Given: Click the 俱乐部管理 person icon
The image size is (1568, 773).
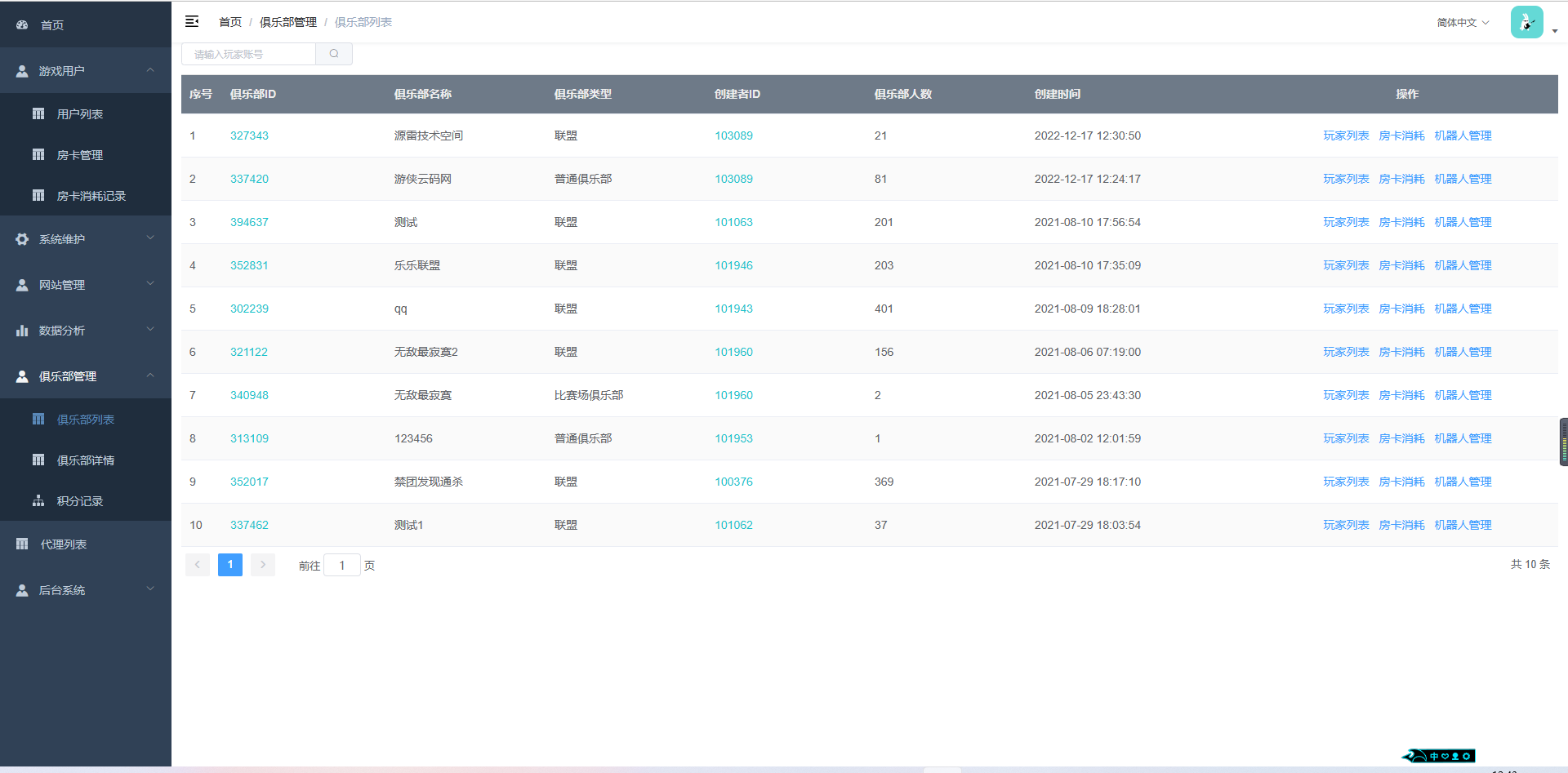Looking at the screenshot, I should click(22, 376).
